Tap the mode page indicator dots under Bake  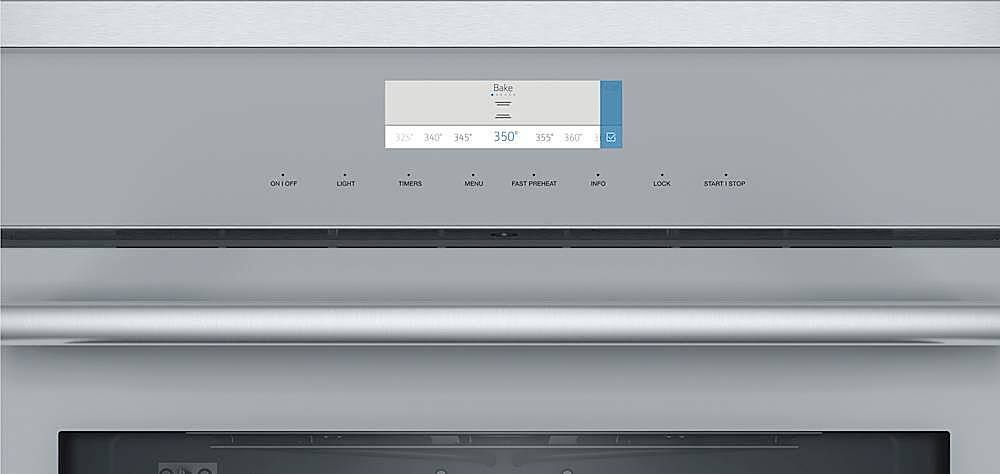(503, 95)
